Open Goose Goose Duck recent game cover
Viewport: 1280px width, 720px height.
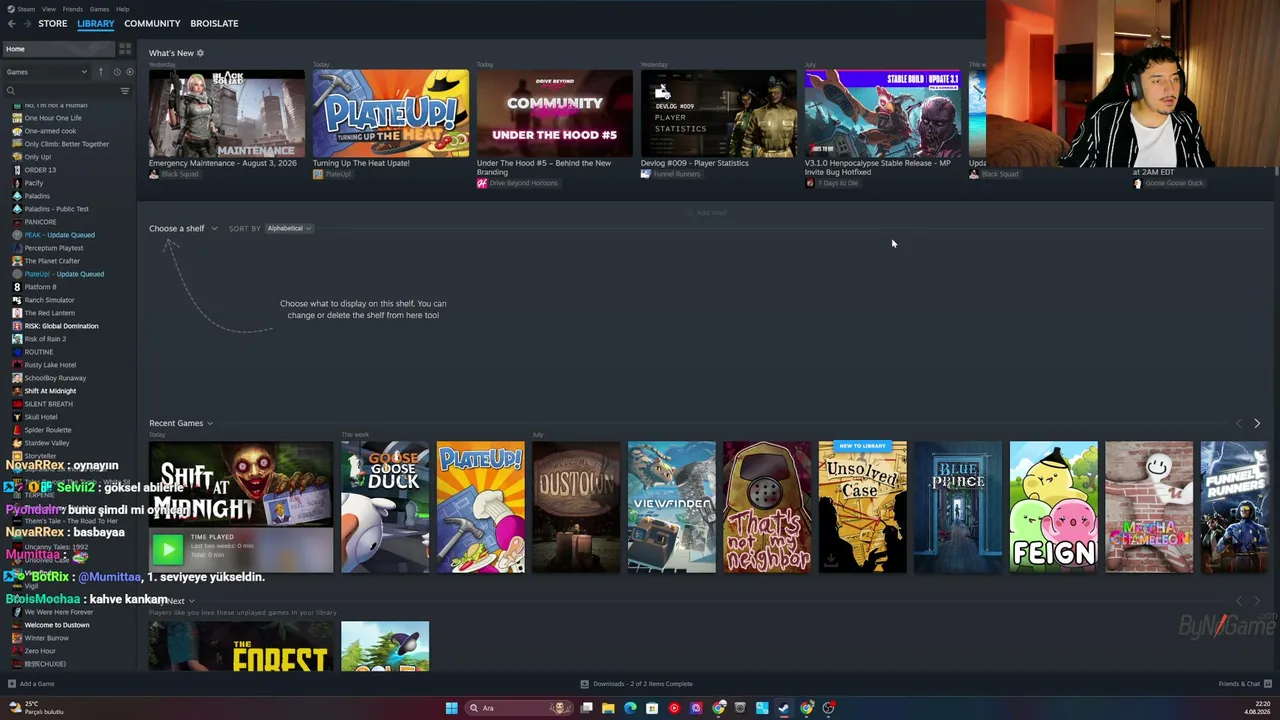[x=385, y=507]
